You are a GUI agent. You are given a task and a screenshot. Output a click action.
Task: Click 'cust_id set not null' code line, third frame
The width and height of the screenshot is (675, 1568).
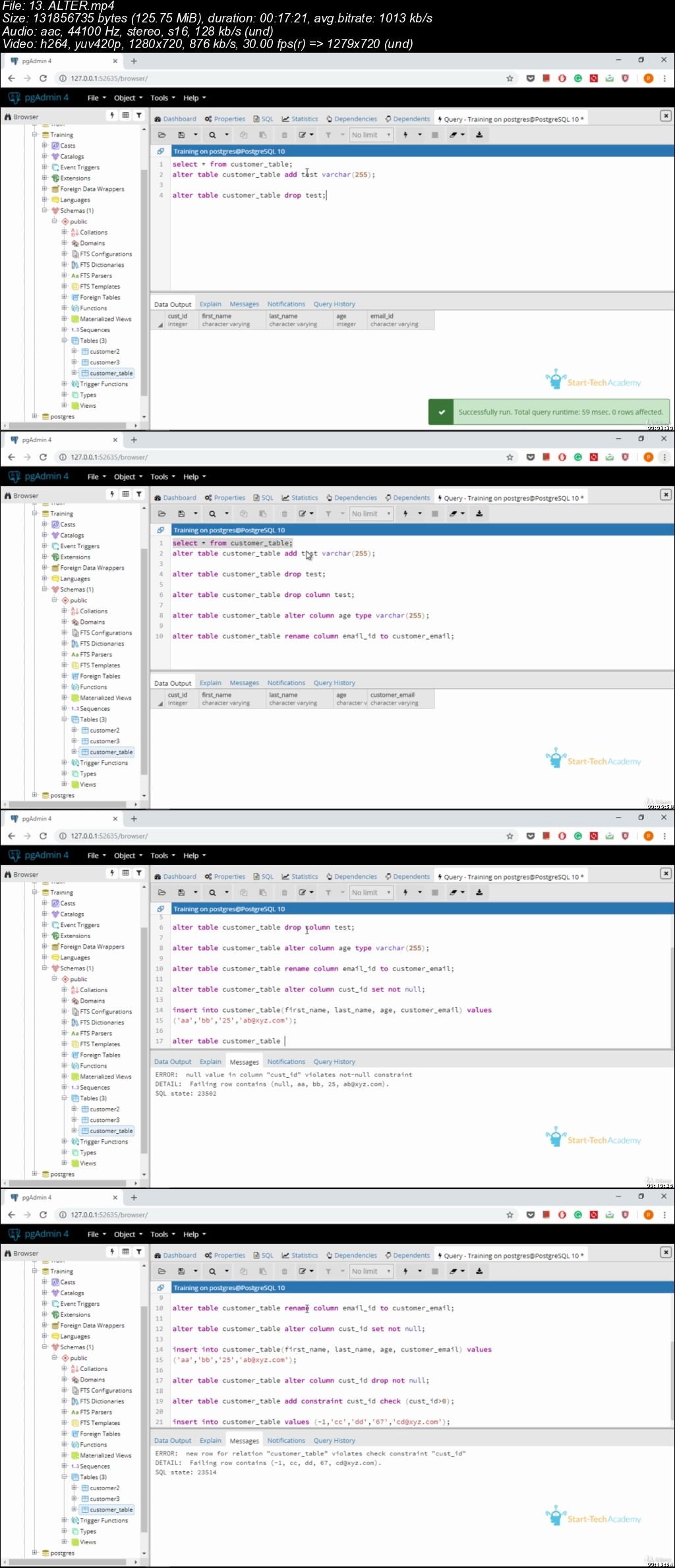tap(299, 990)
